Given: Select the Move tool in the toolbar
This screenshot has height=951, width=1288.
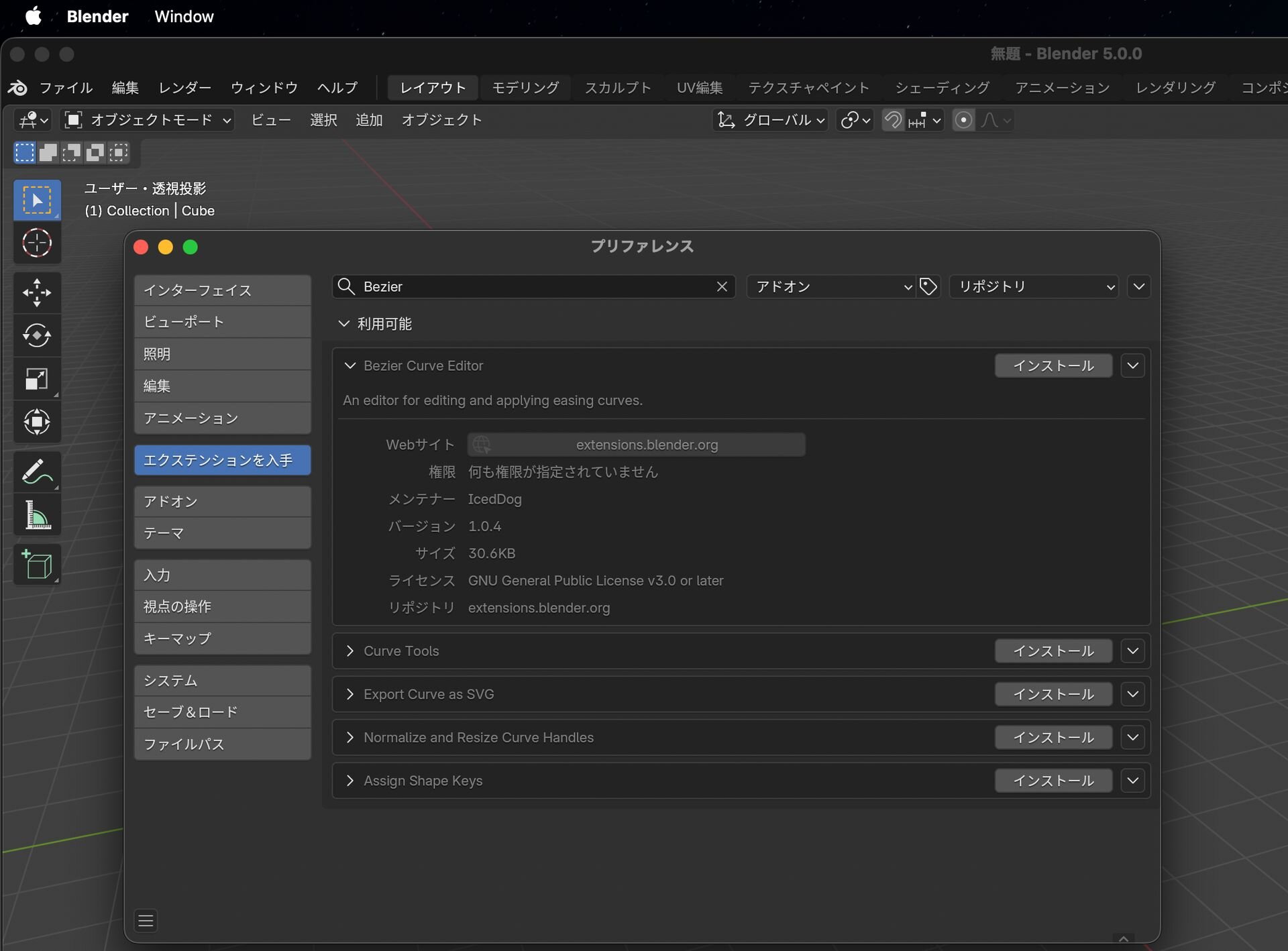Looking at the screenshot, I should pos(37,292).
